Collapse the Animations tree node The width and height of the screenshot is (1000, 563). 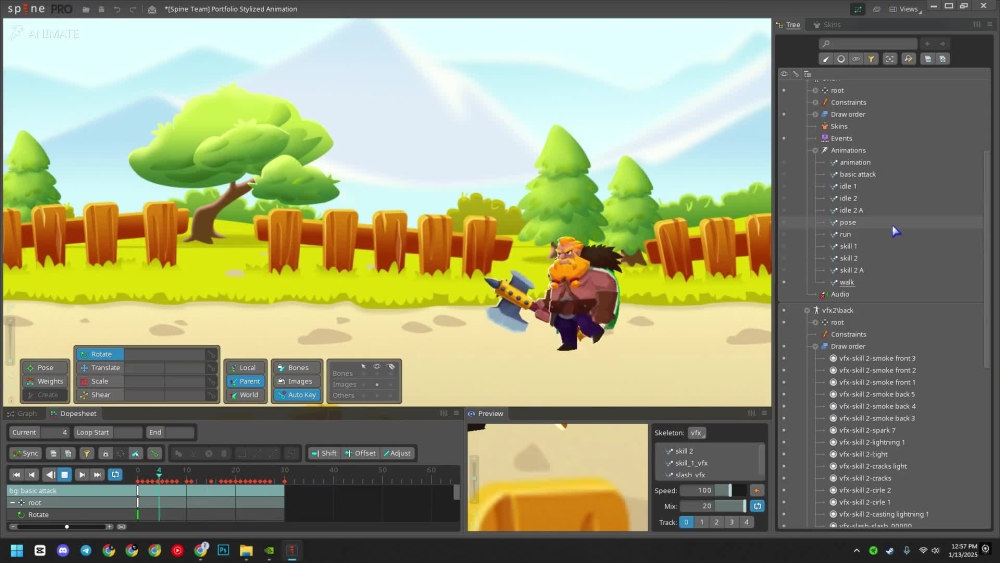815,150
